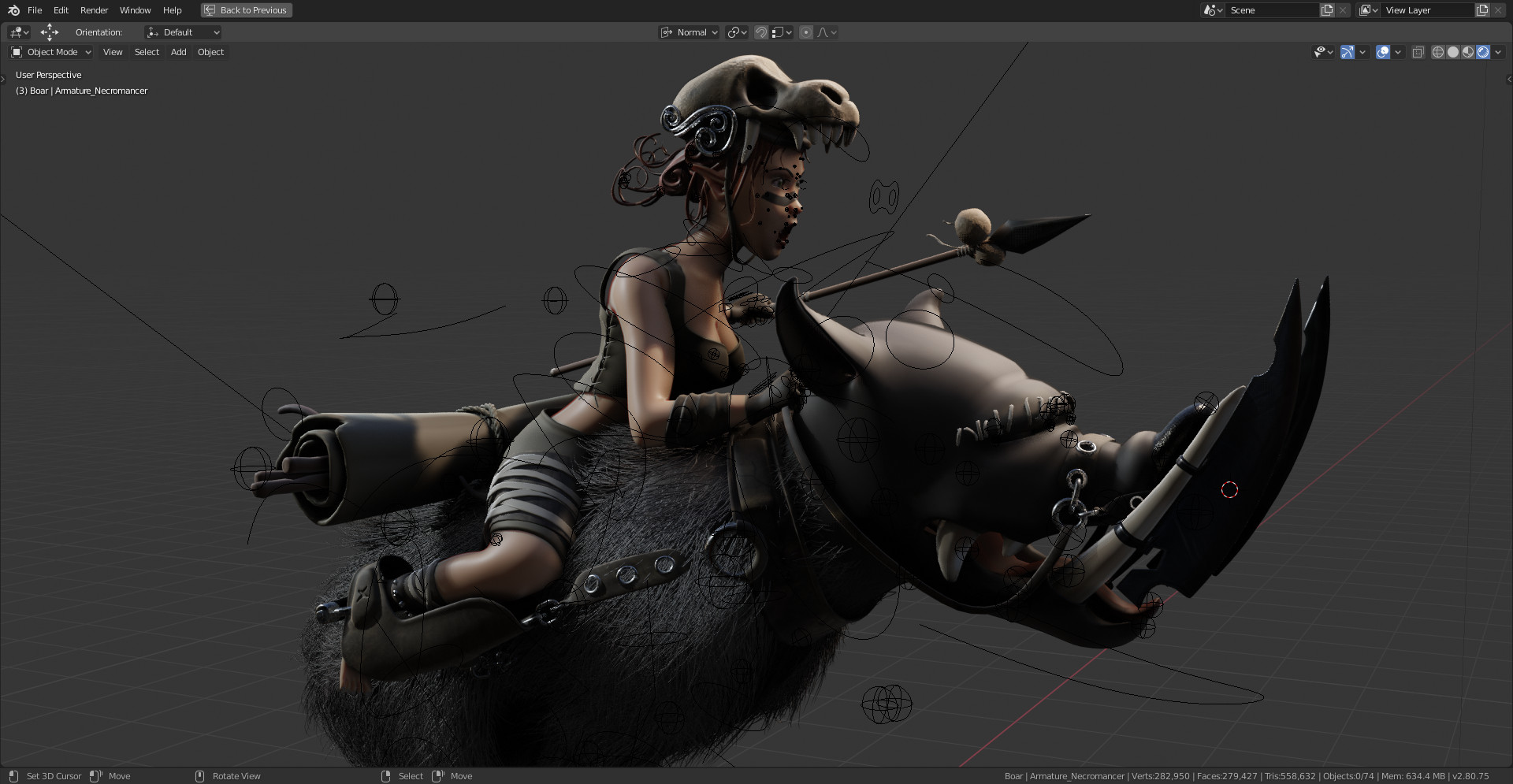Open the viewport Add menu
The height and width of the screenshot is (784, 1513).
[179, 52]
